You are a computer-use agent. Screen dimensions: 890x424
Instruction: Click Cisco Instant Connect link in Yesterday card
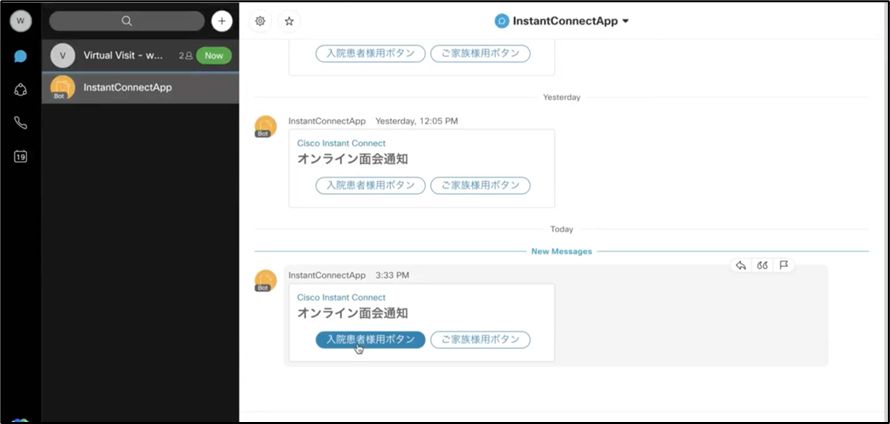pos(341,144)
